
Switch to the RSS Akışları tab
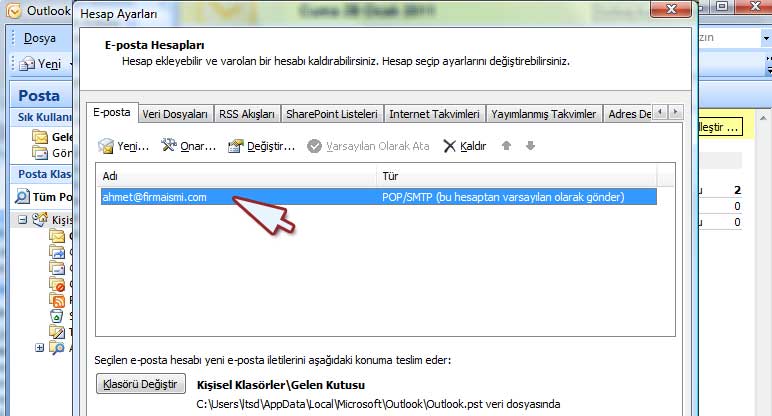(x=247, y=114)
